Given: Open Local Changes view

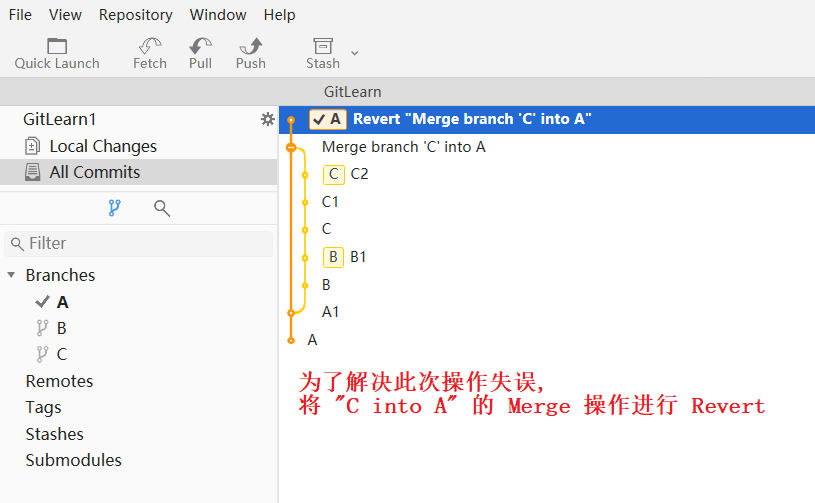Looking at the screenshot, I should point(103,146).
